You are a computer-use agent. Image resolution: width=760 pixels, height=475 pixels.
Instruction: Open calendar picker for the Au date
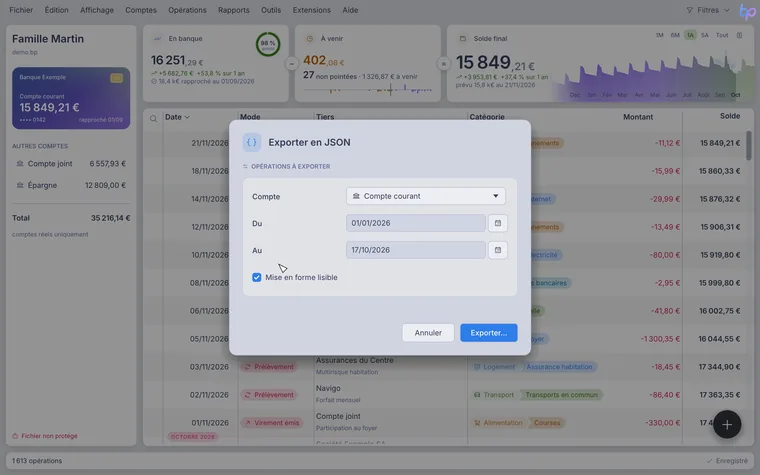pos(497,250)
